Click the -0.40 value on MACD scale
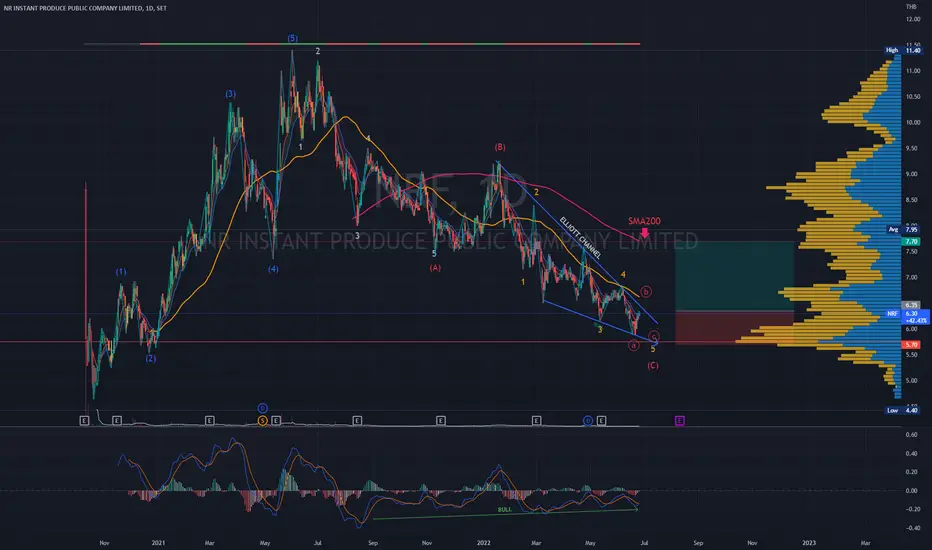932x550 pixels. coord(910,528)
